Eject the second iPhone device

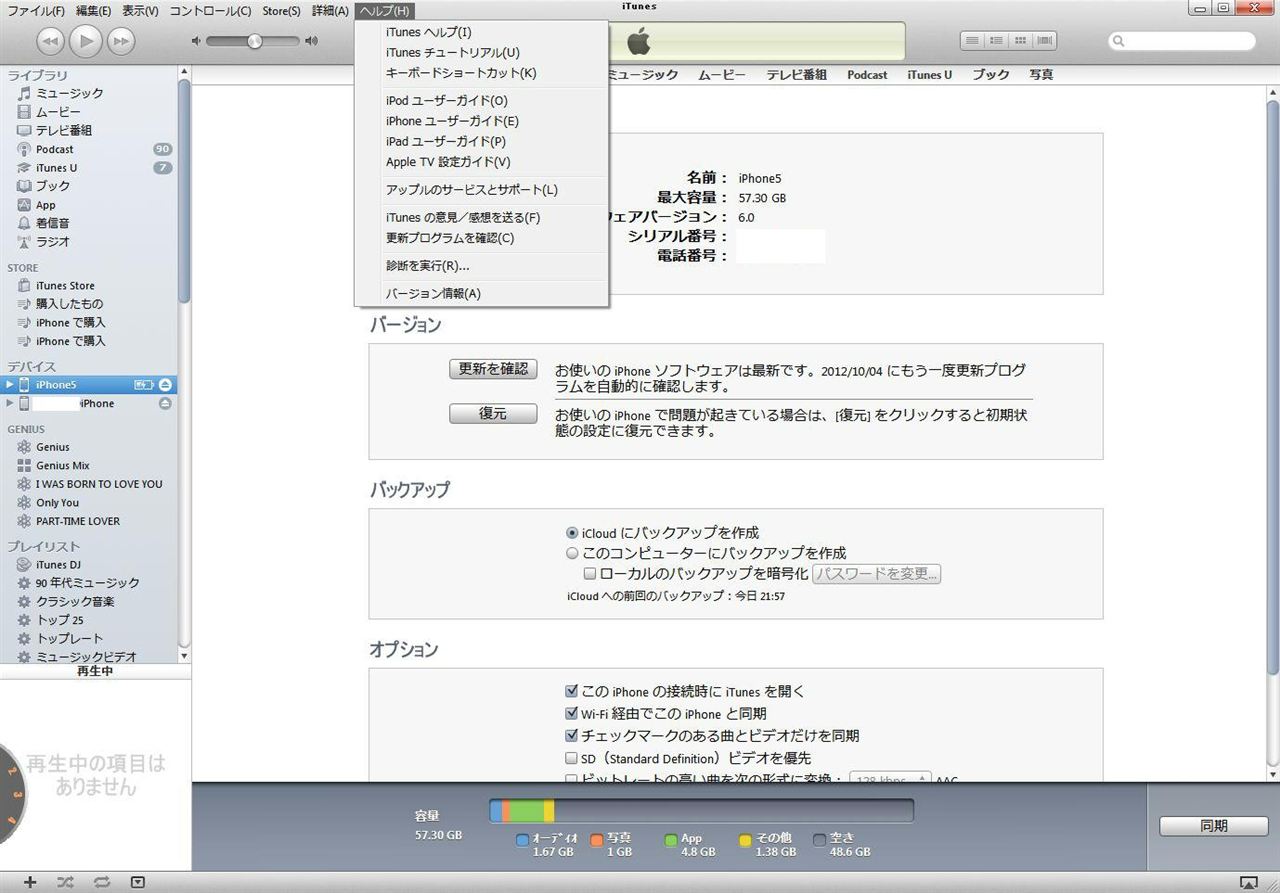(165, 404)
